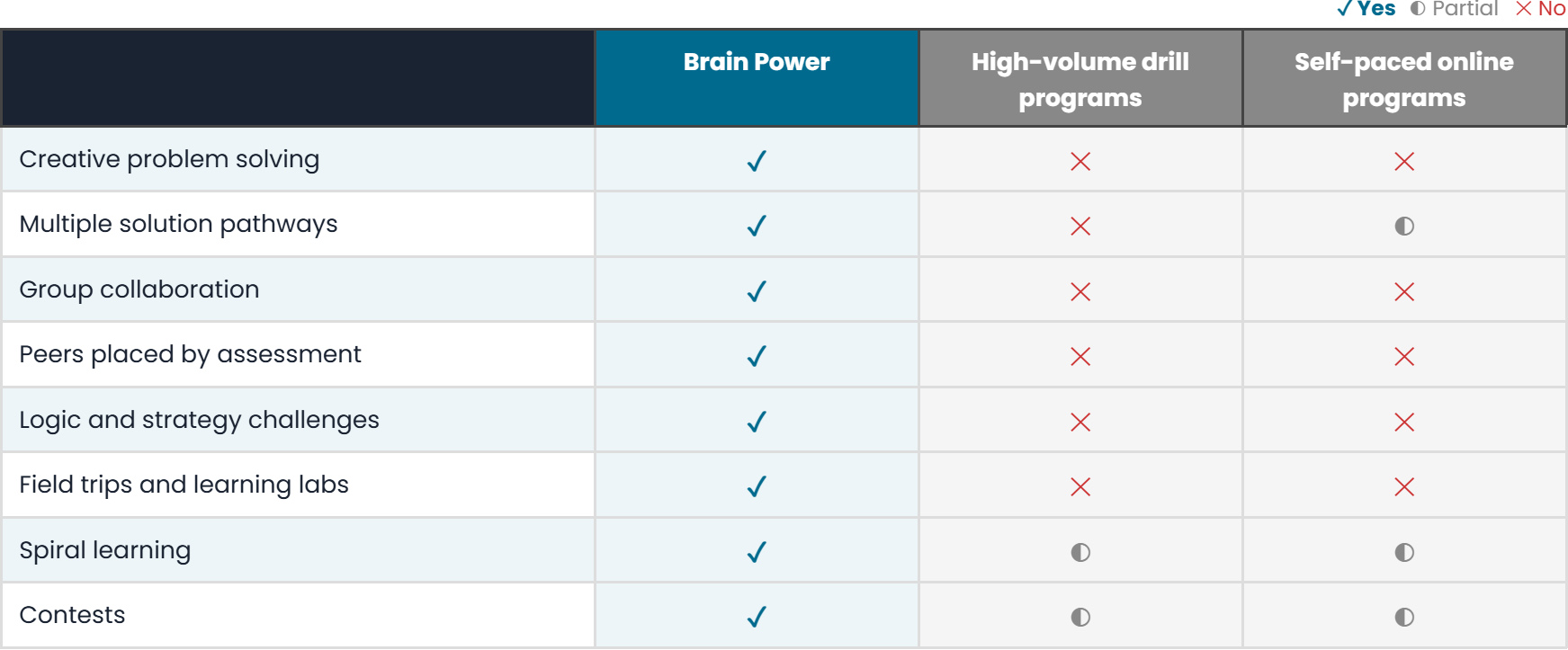Click the self-paced partial icon for Contests
This screenshot has width=1568, height=650.
(x=1404, y=617)
